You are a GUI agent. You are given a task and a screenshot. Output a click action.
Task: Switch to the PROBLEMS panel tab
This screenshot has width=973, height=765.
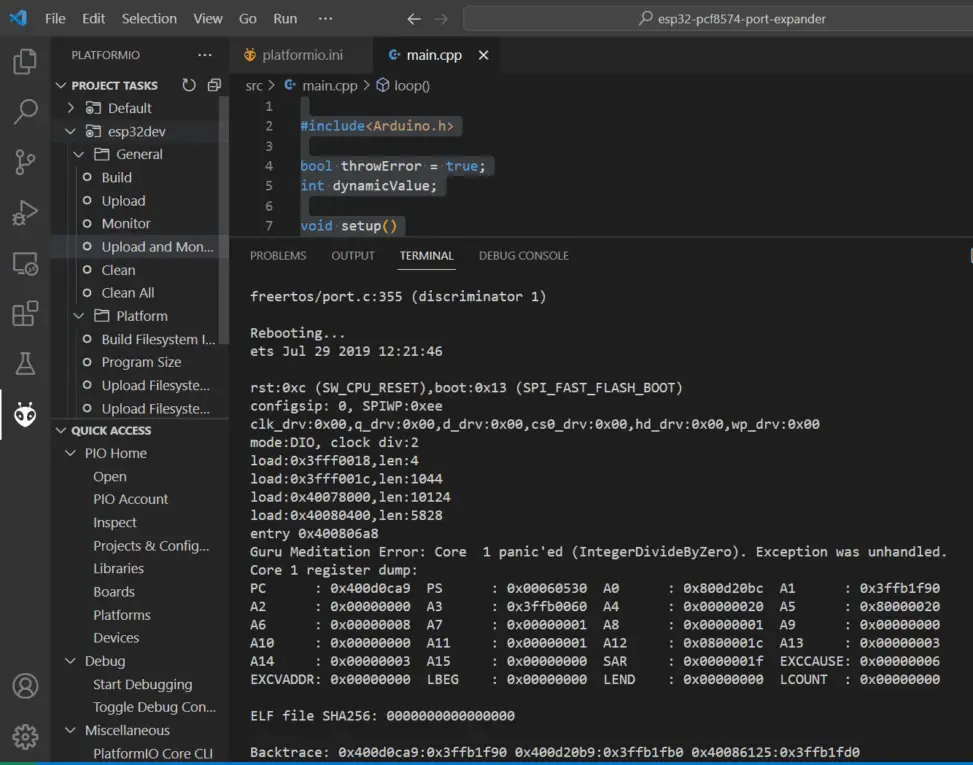point(278,256)
